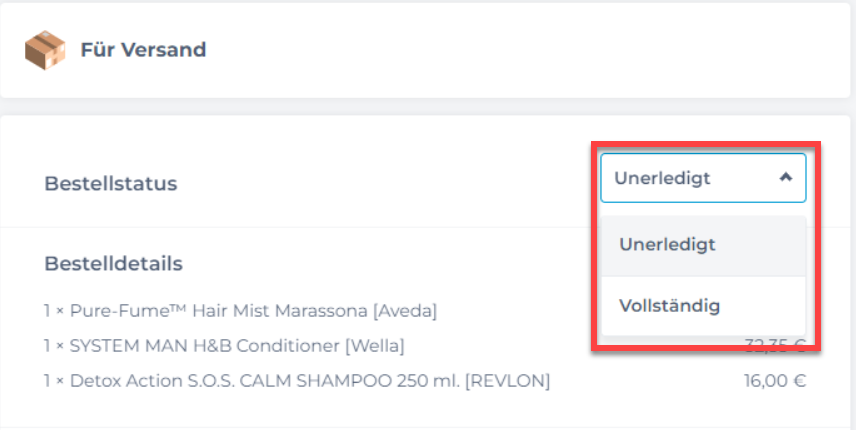Click the Für Versand heading

tap(143, 50)
